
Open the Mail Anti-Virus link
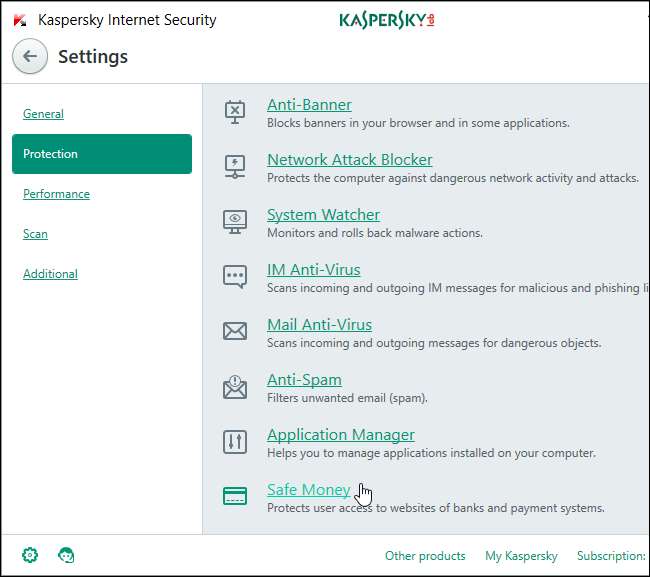[x=320, y=325]
